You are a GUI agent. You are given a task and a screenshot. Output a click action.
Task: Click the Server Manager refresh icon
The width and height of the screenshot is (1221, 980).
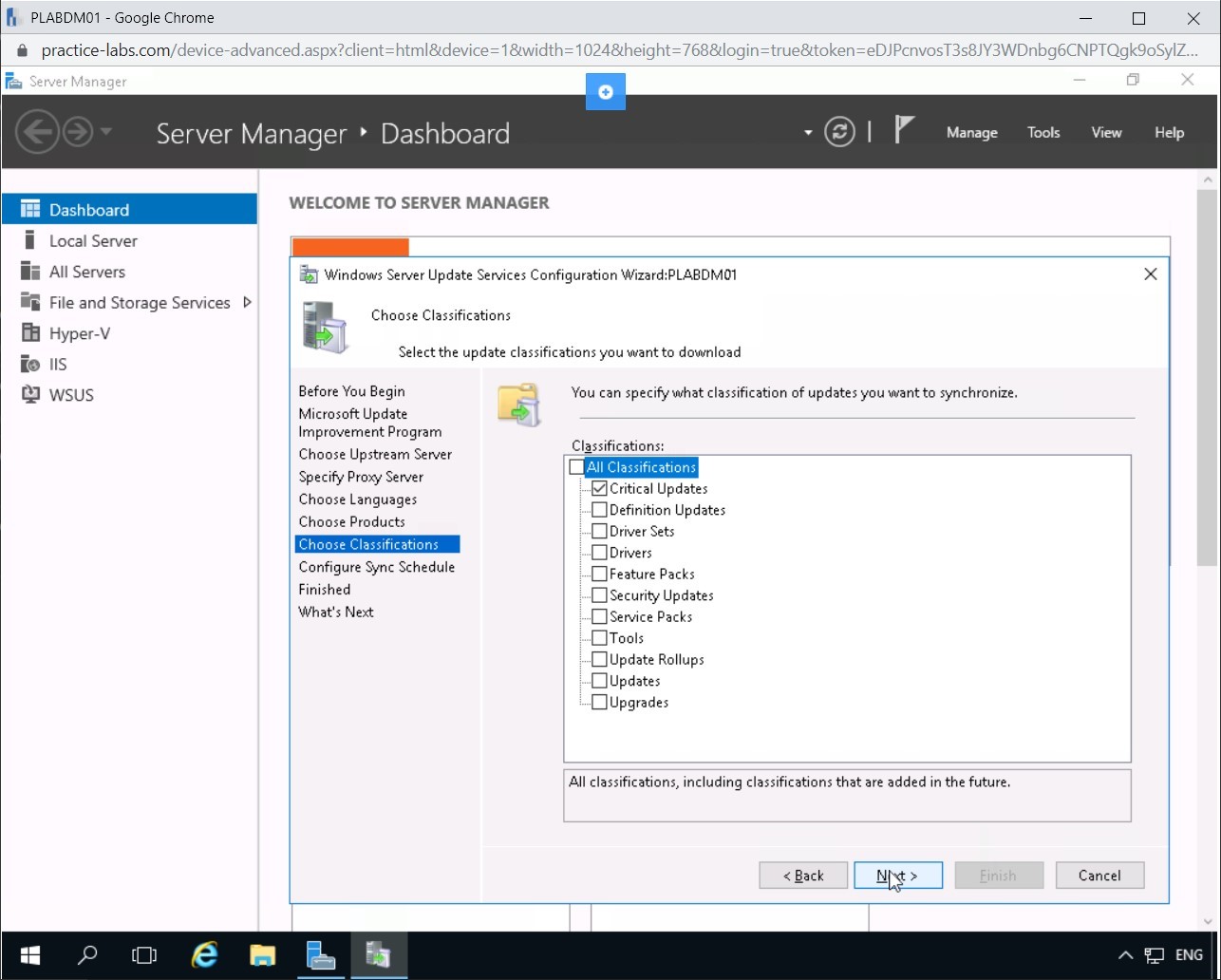[x=839, y=132]
